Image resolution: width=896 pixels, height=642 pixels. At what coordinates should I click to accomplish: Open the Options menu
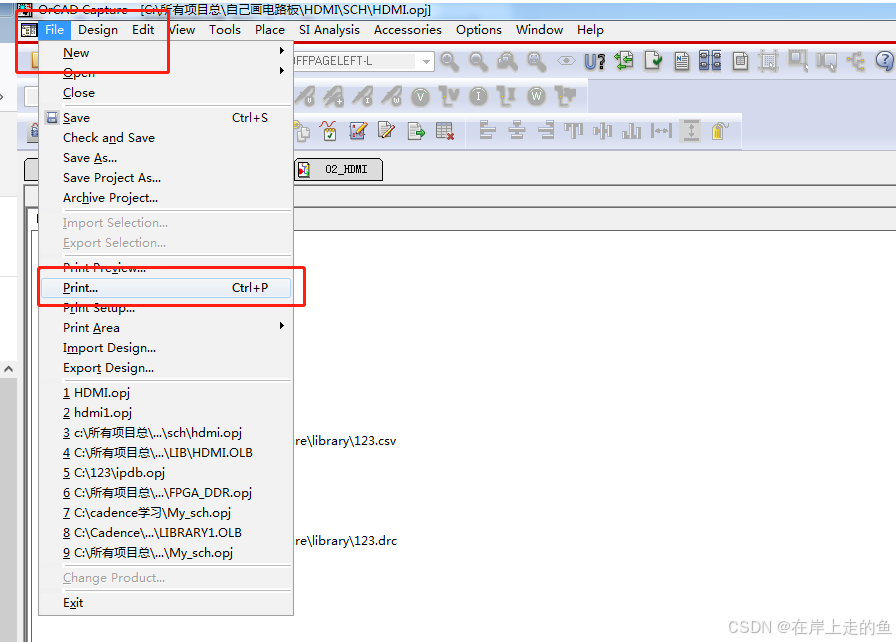click(x=478, y=30)
